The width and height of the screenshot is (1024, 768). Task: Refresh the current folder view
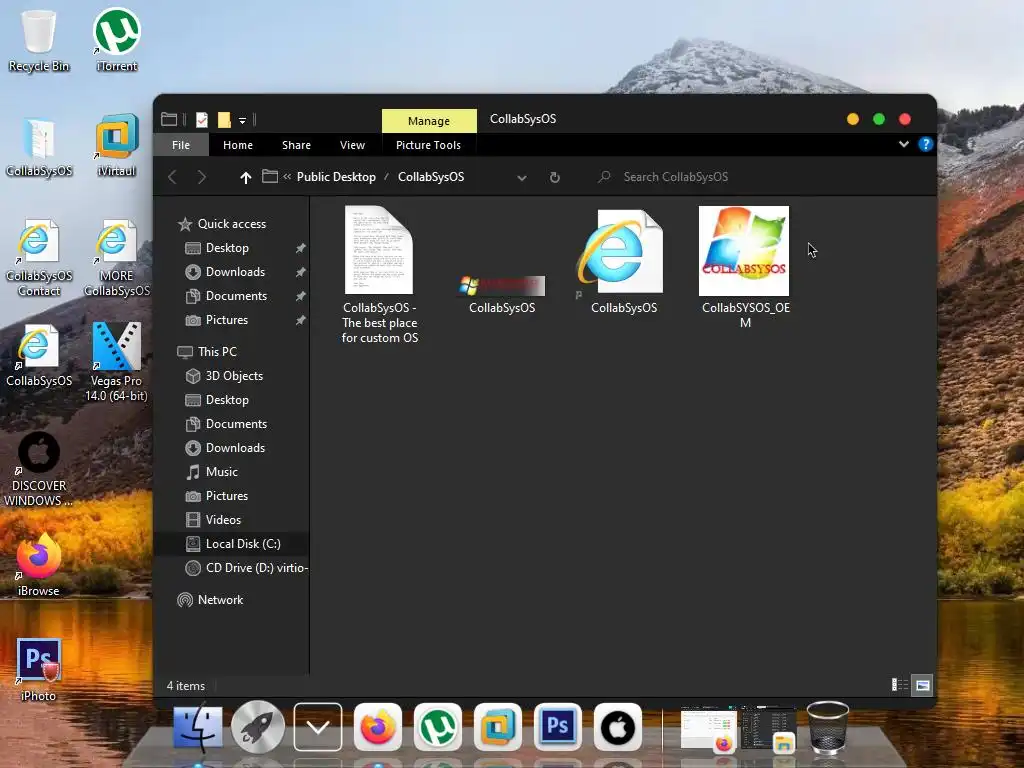(554, 177)
